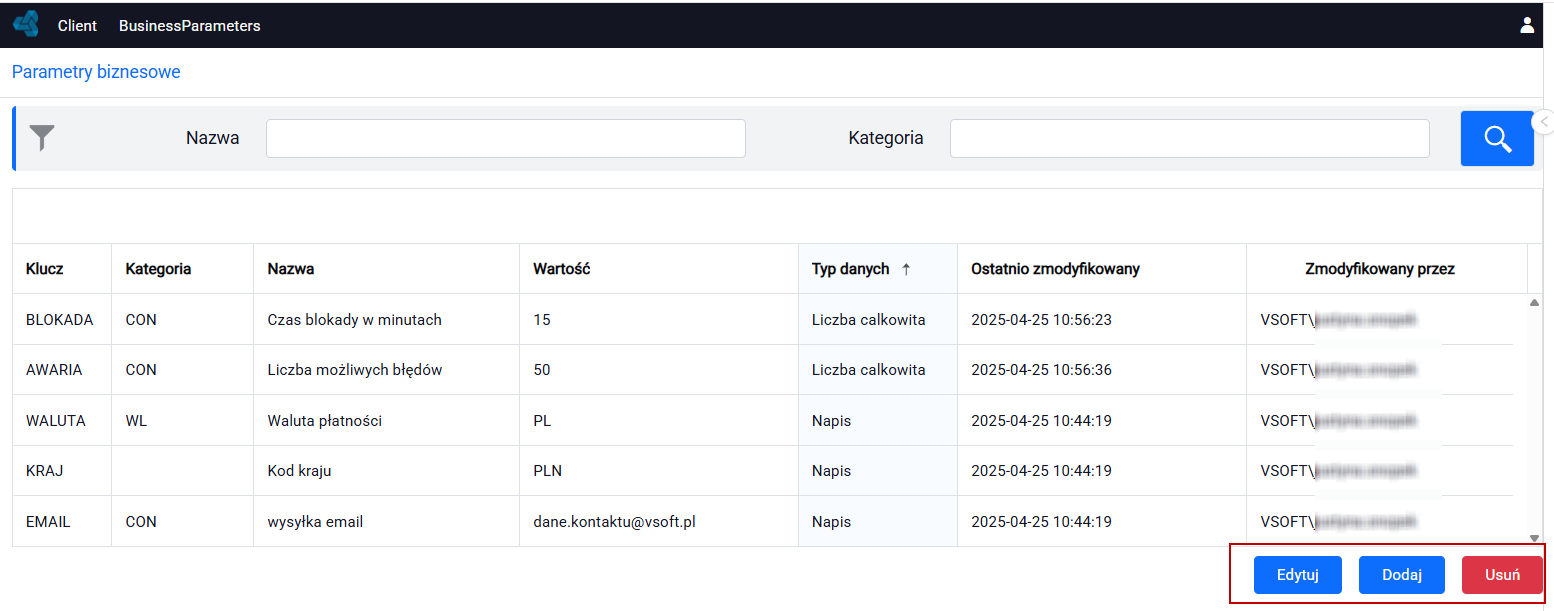
Task: Open the Parametry biznesowe link
Action: [x=96, y=72]
